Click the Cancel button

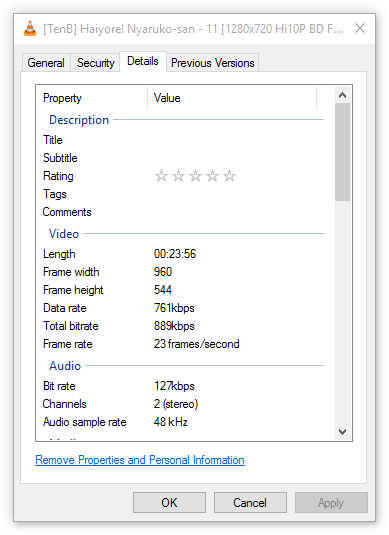click(x=250, y=503)
